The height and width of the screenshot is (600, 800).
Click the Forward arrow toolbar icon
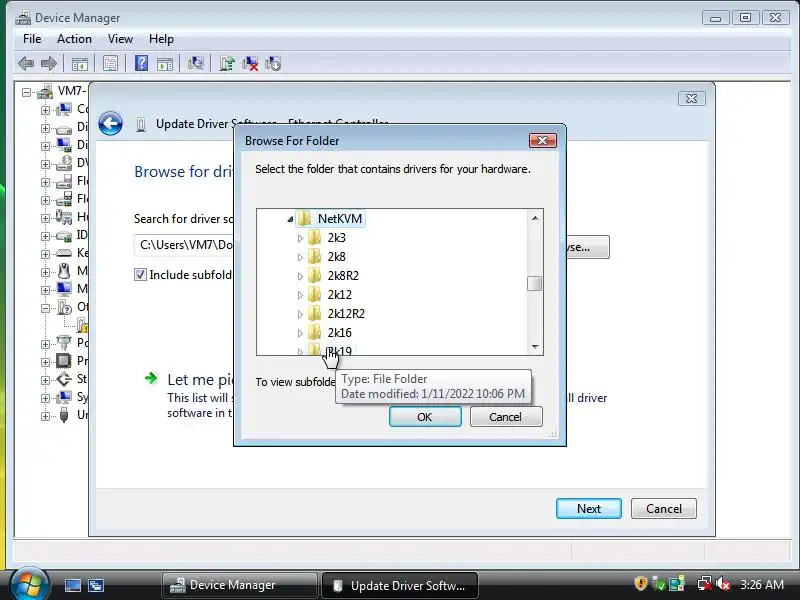point(48,64)
